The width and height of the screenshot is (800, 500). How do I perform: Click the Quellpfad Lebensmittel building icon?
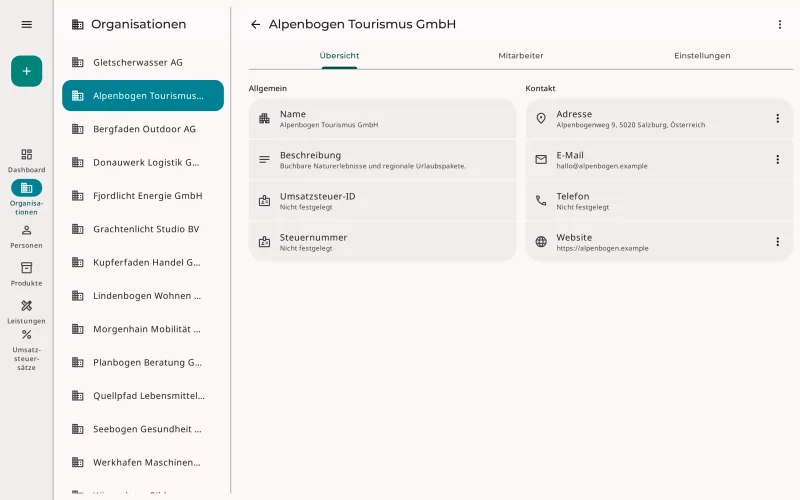(78, 395)
